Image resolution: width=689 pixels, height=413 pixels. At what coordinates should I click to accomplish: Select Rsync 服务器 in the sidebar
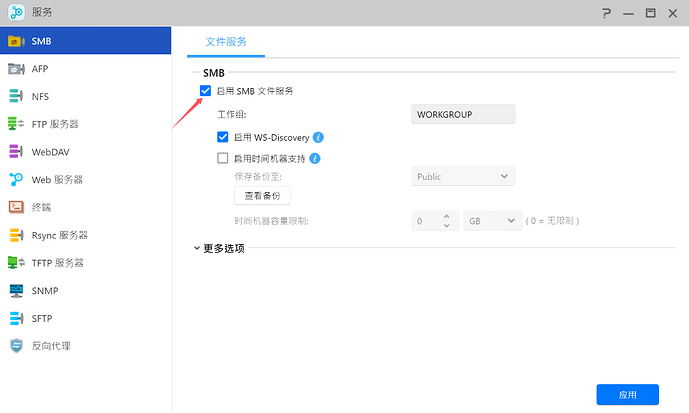pos(60,235)
